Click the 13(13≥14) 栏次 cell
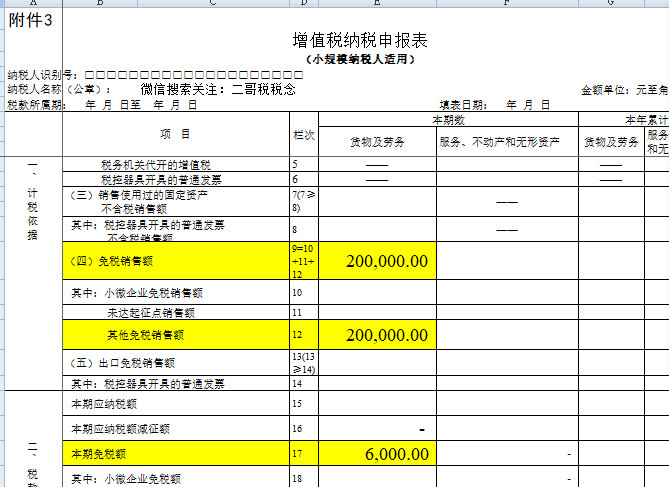The image size is (669, 487). [304, 363]
